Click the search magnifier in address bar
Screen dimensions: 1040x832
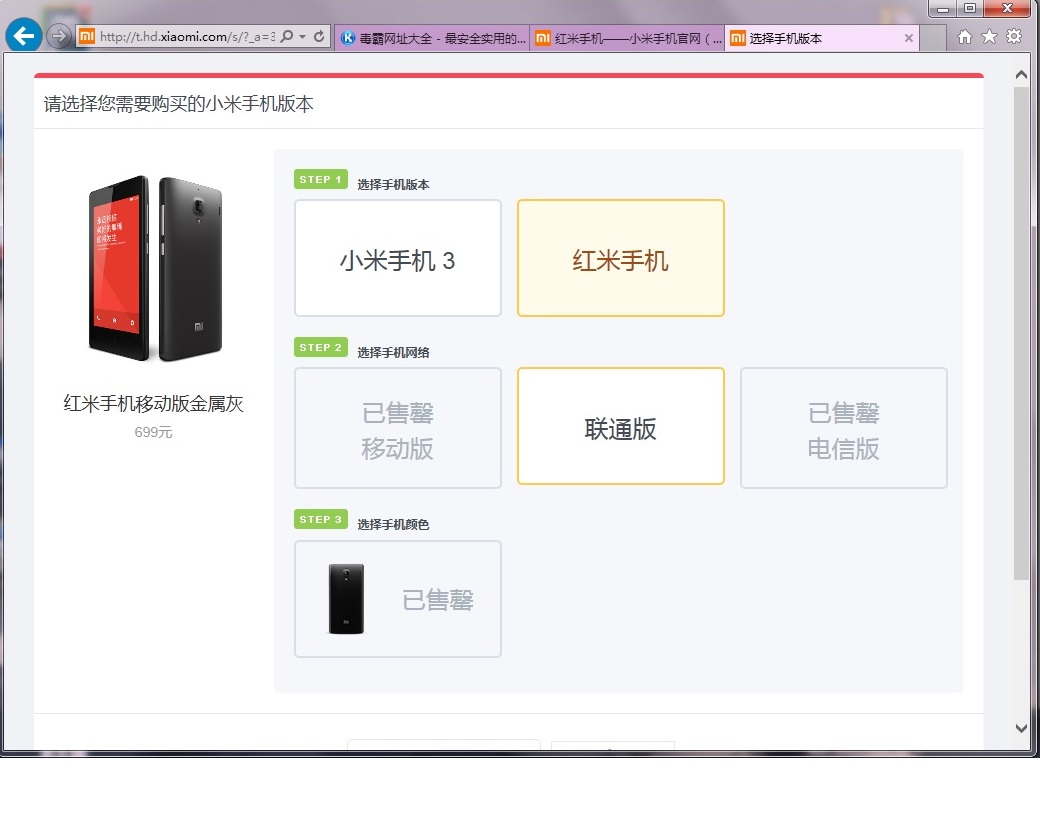coord(287,36)
